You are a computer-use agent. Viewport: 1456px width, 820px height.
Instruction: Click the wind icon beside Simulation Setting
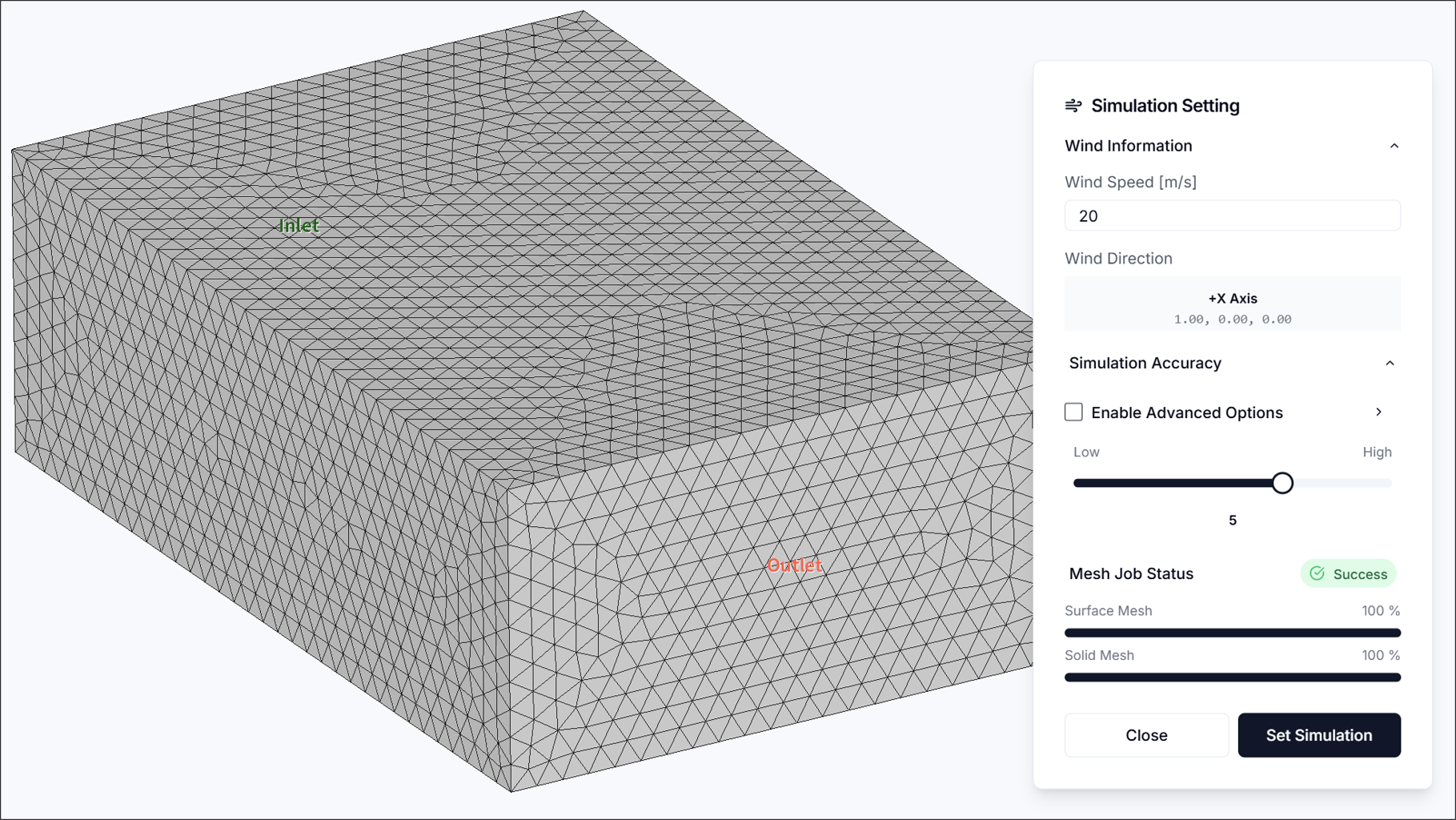(1073, 105)
